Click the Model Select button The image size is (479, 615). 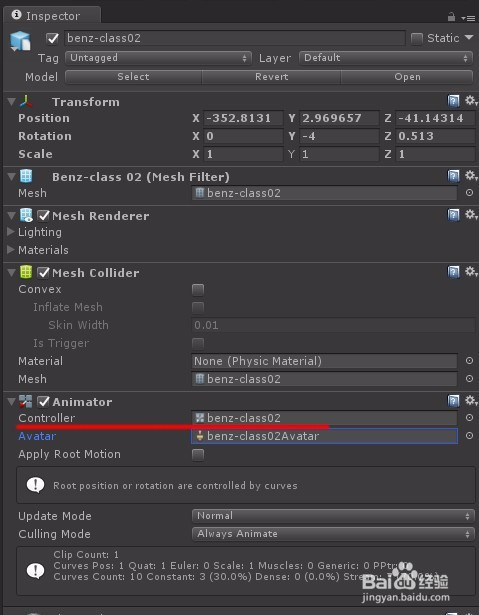click(133, 77)
